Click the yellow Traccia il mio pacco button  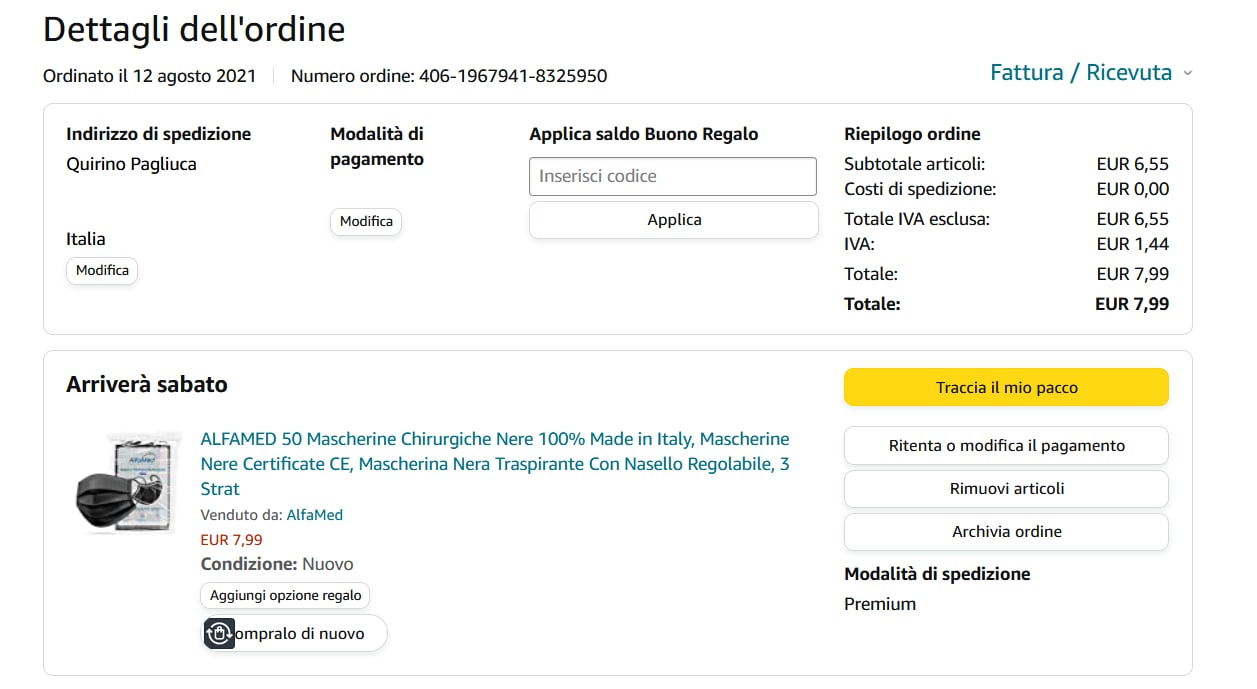(1006, 387)
